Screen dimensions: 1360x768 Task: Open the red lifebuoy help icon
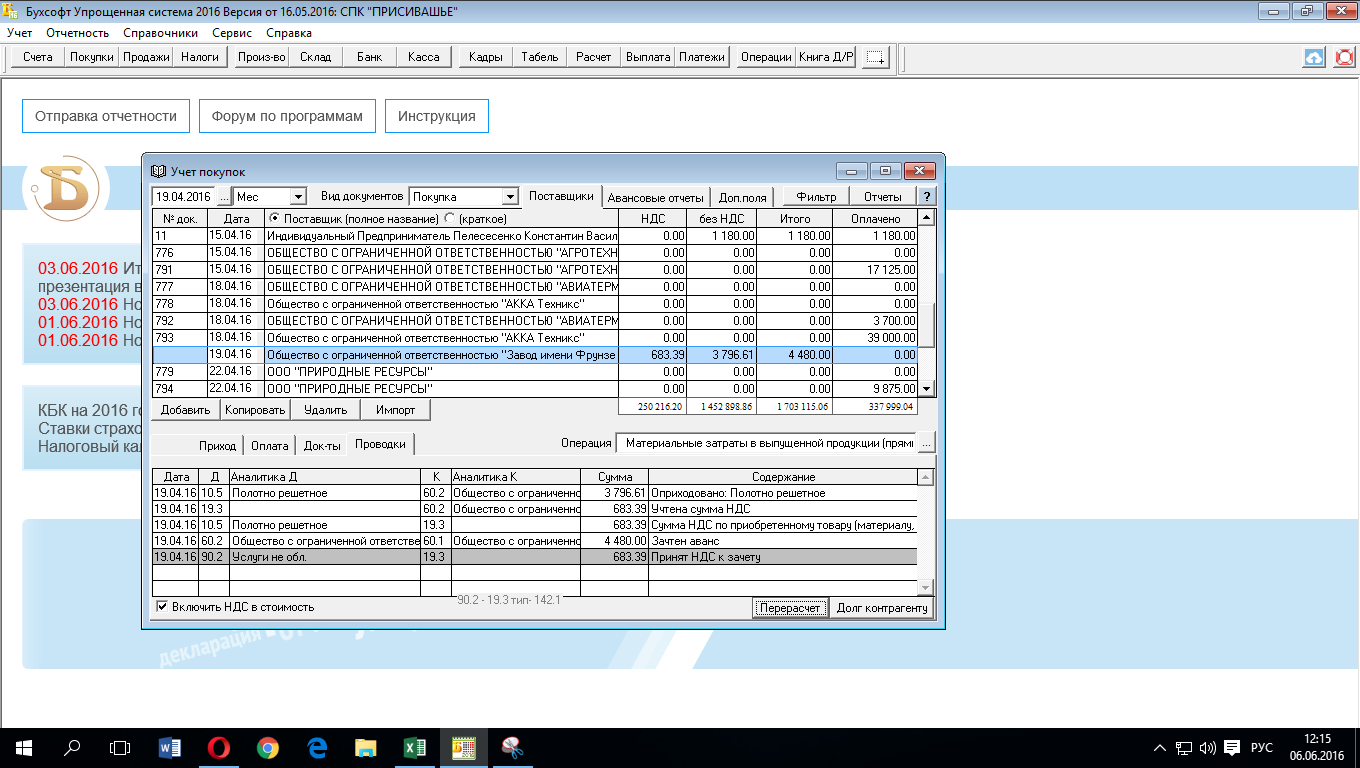[1344, 57]
